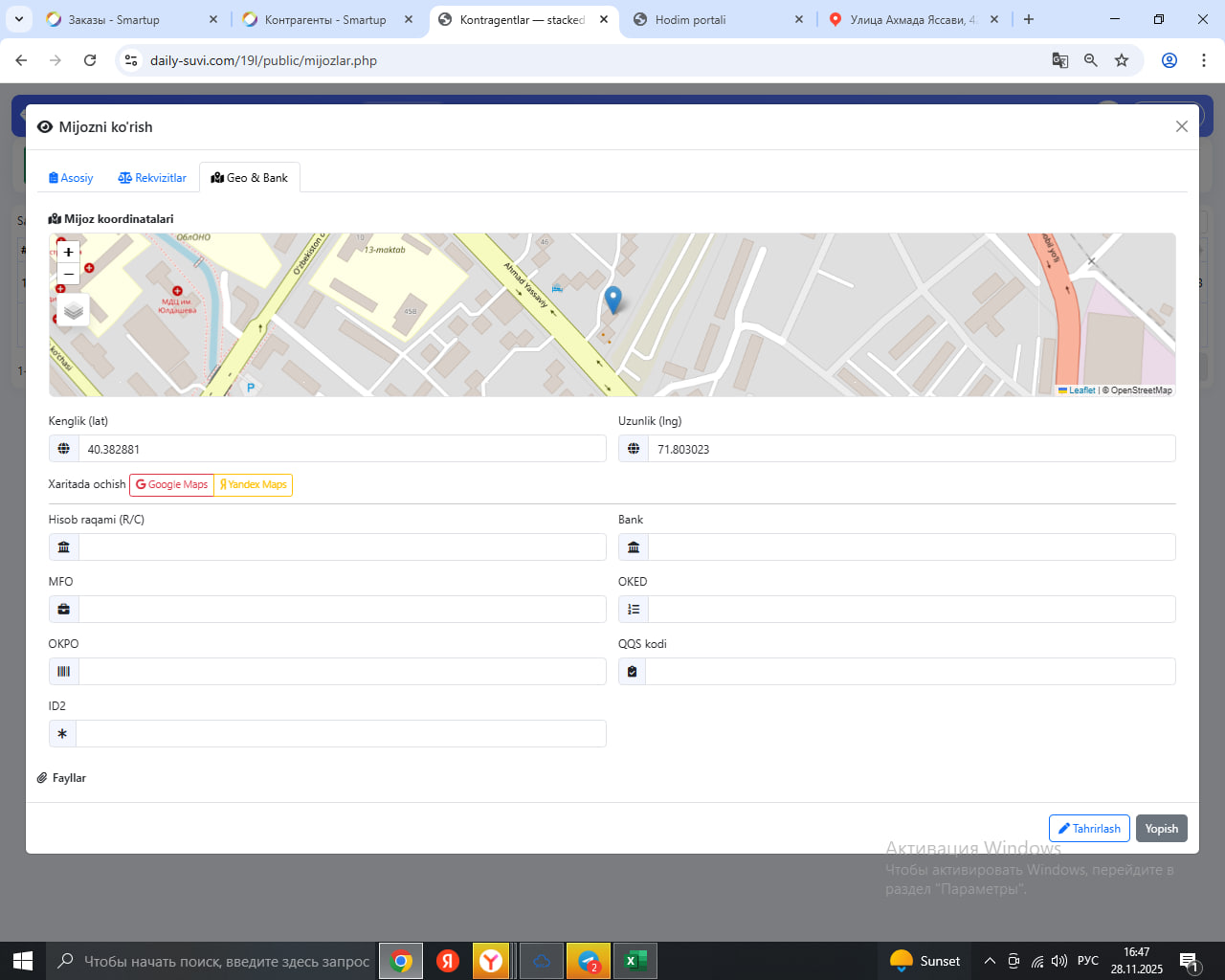Click the Yopish button
Screen dimensions: 1225x980
click(x=1161, y=829)
